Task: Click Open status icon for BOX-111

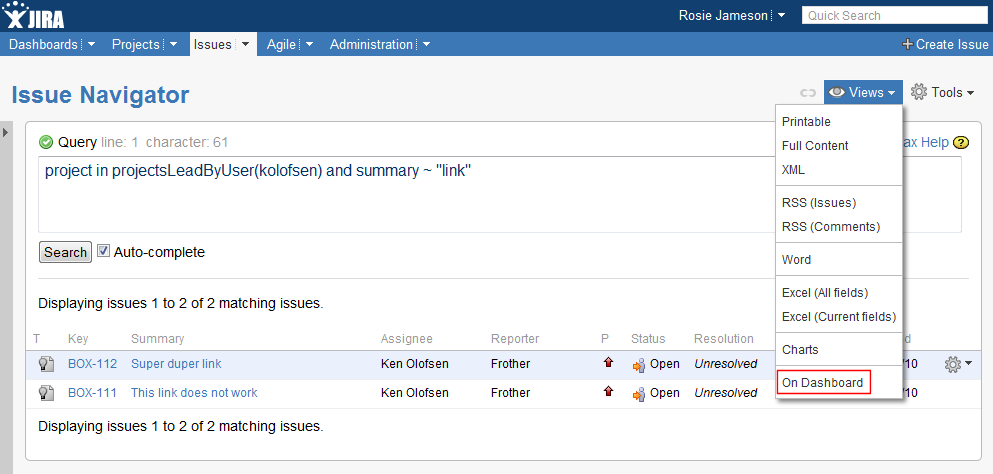Action: [638, 394]
